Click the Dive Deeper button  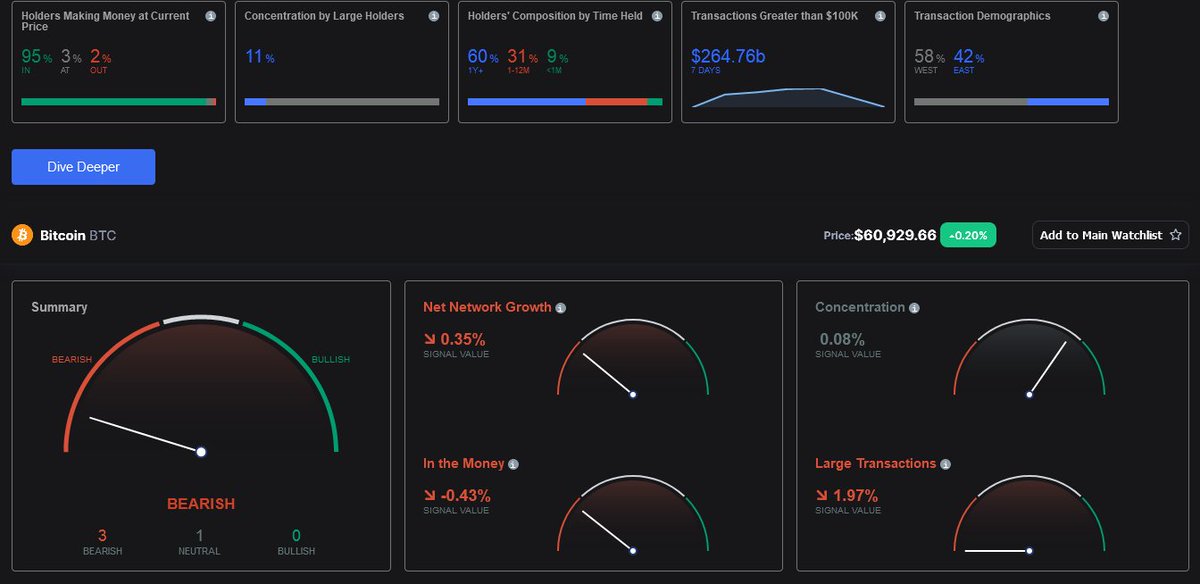tap(83, 167)
